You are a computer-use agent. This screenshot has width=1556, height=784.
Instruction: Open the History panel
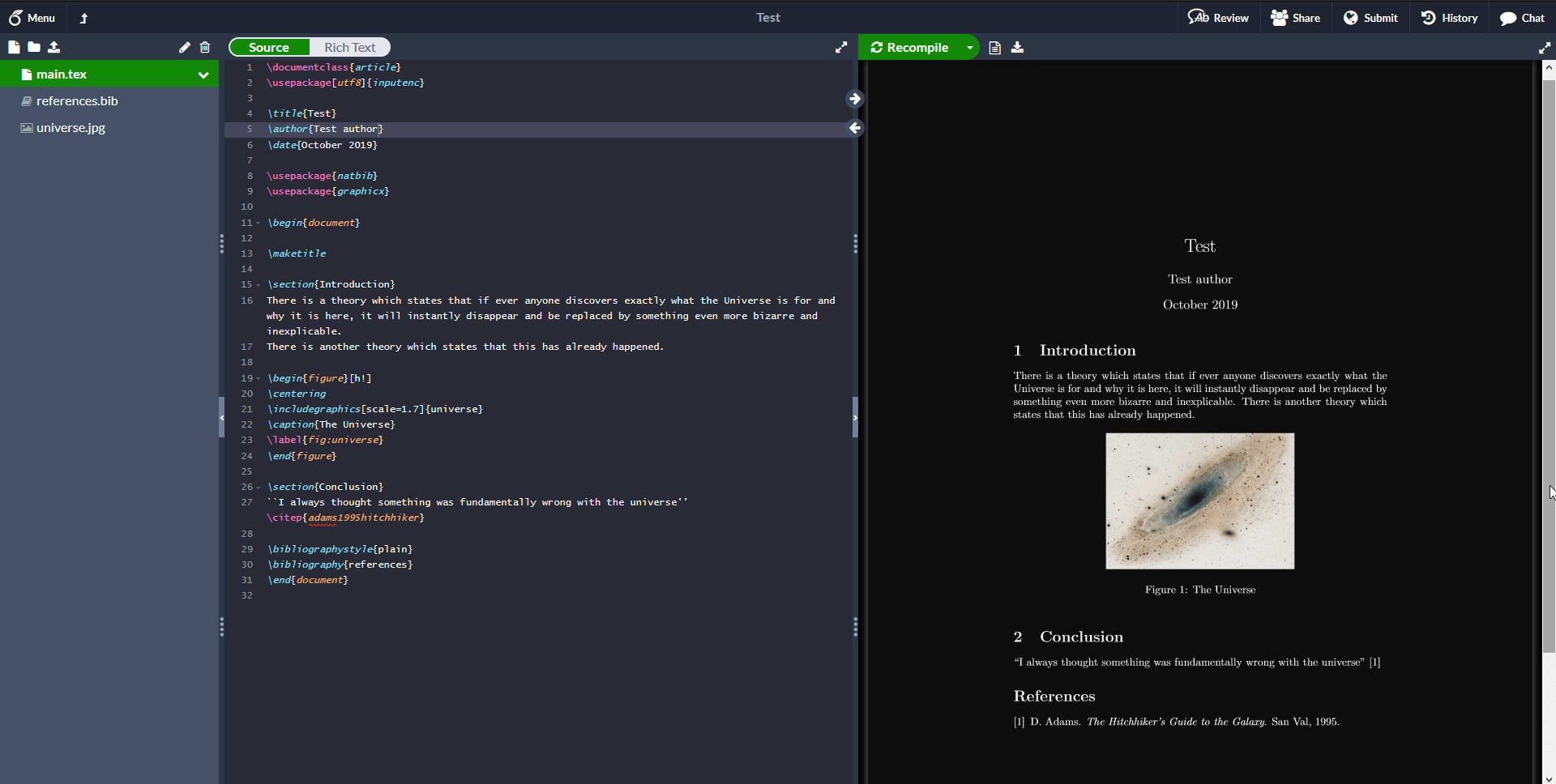(1450, 17)
